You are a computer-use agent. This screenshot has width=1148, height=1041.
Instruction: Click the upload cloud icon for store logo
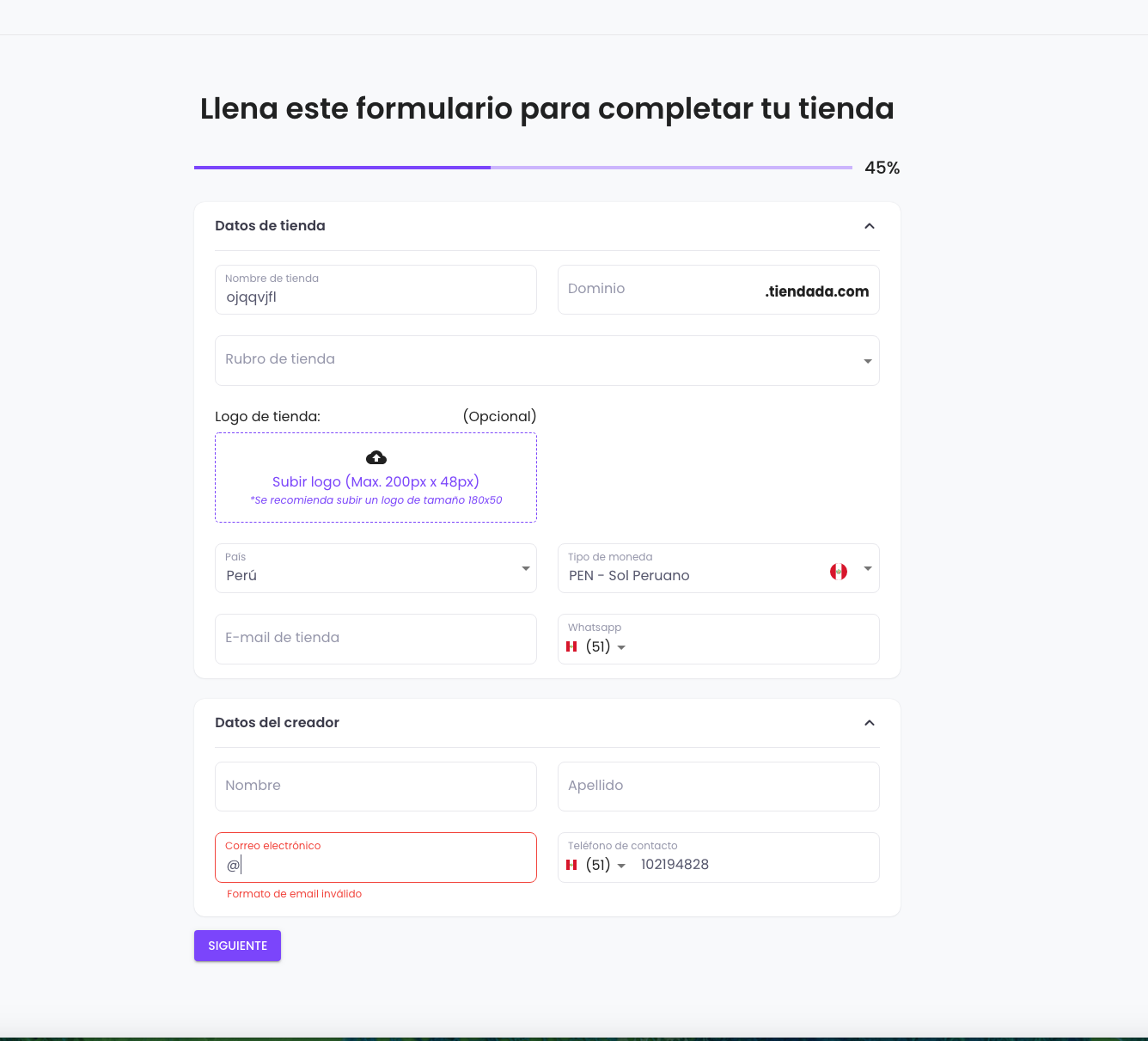tap(376, 456)
